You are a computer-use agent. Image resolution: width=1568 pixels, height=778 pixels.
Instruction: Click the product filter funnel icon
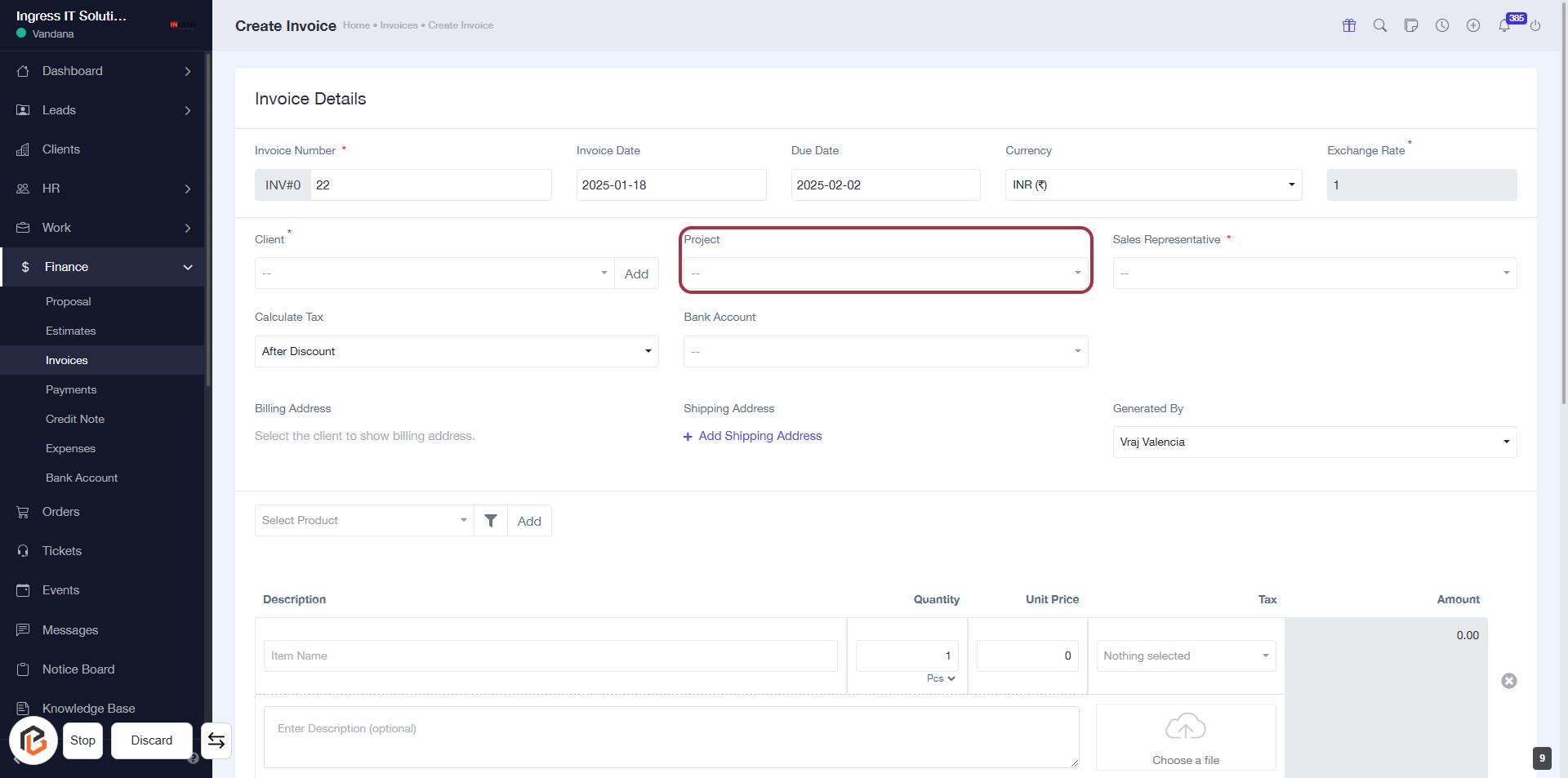pos(491,521)
